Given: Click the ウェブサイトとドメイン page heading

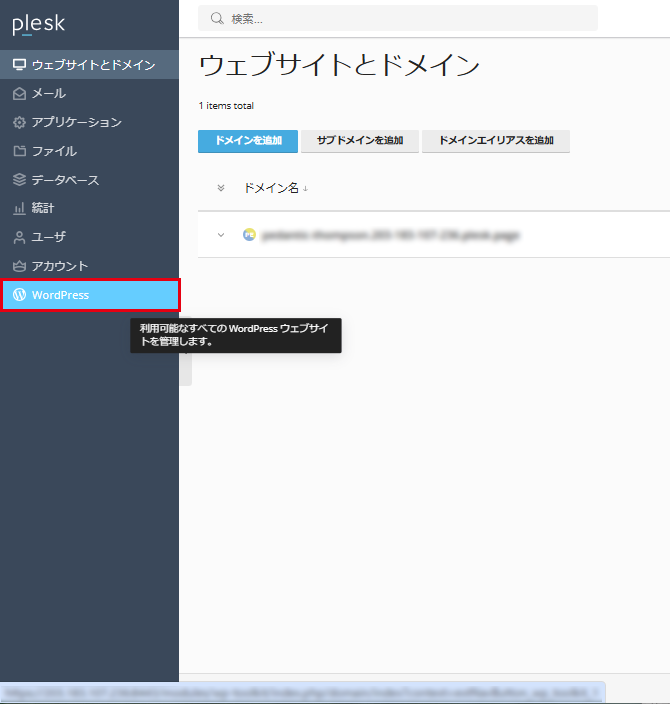Looking at the screenshot, I should point(339,64).
